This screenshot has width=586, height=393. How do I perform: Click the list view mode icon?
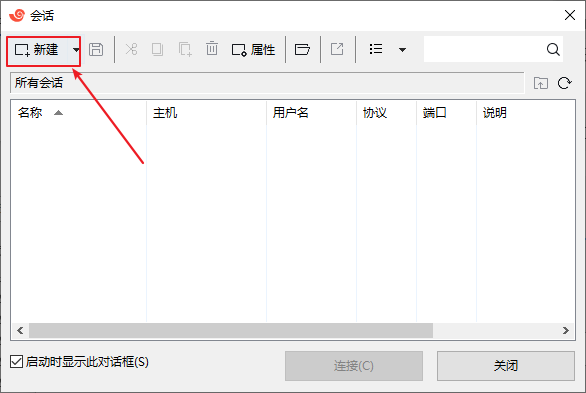point(376,49)
